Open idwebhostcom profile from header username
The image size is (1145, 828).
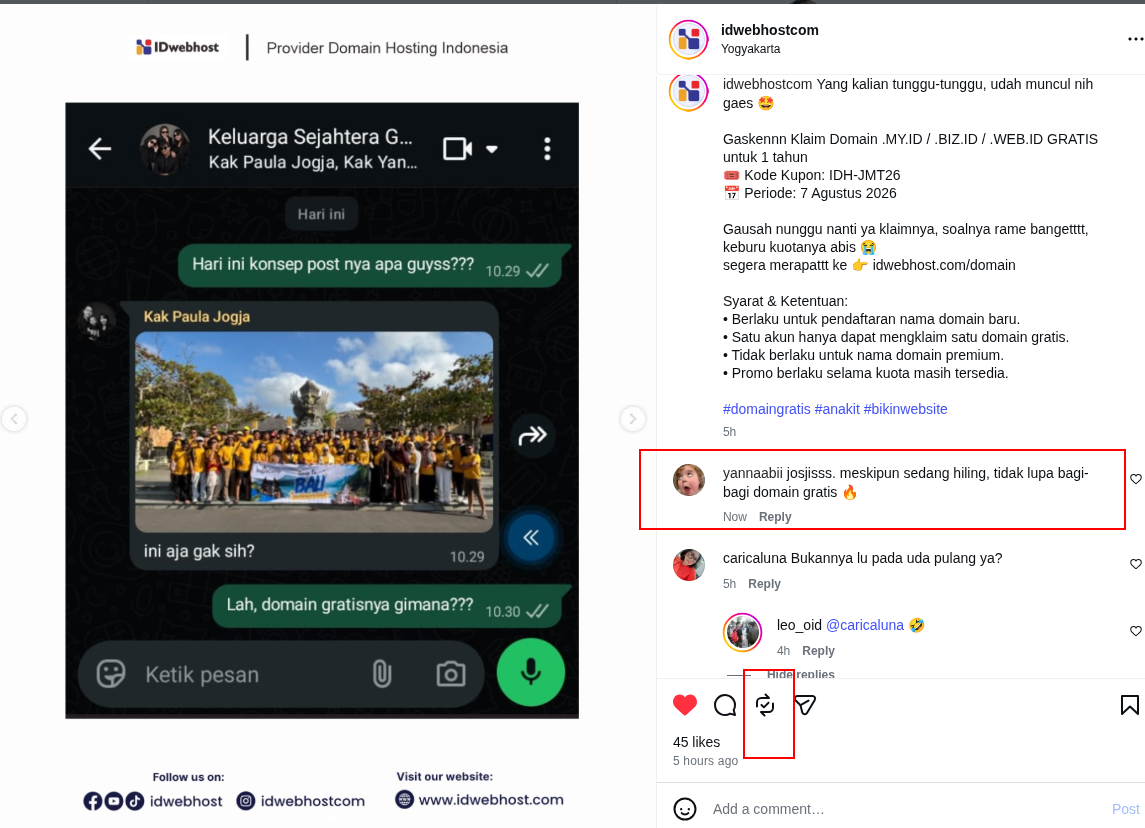(x=770, y=30)
